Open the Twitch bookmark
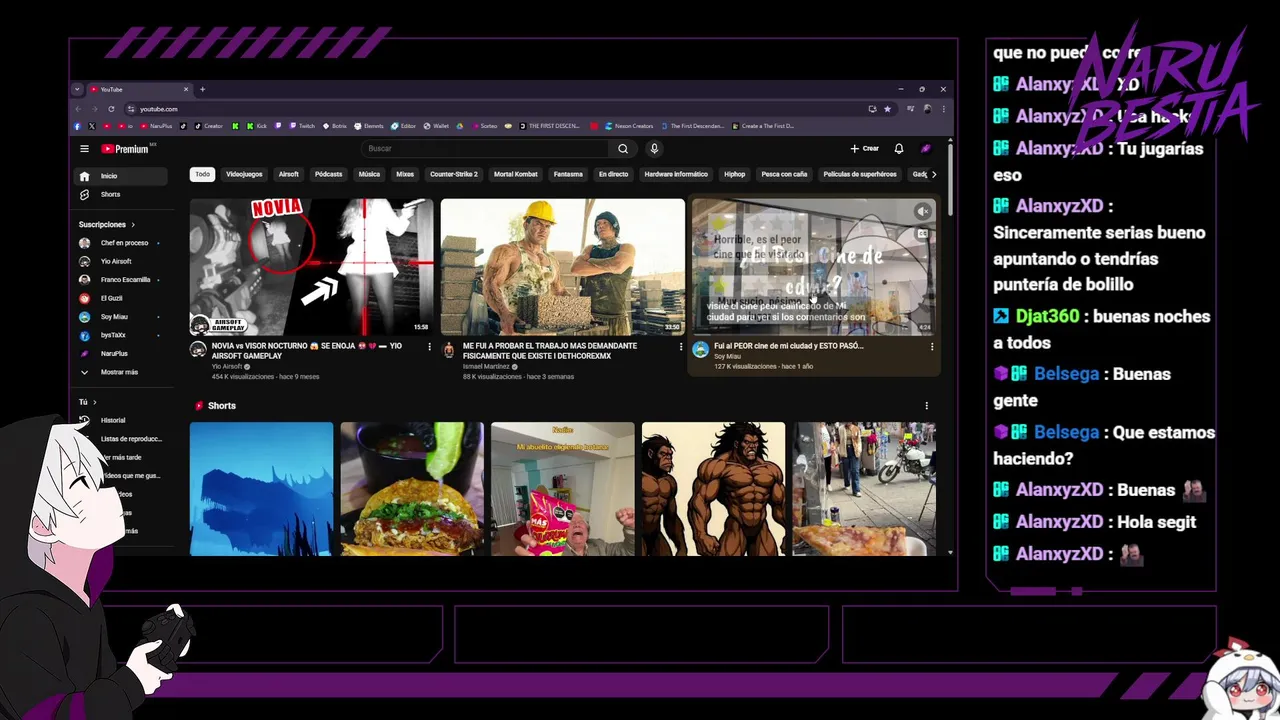The image size is (1280, 720). click(x=302, y=126)
